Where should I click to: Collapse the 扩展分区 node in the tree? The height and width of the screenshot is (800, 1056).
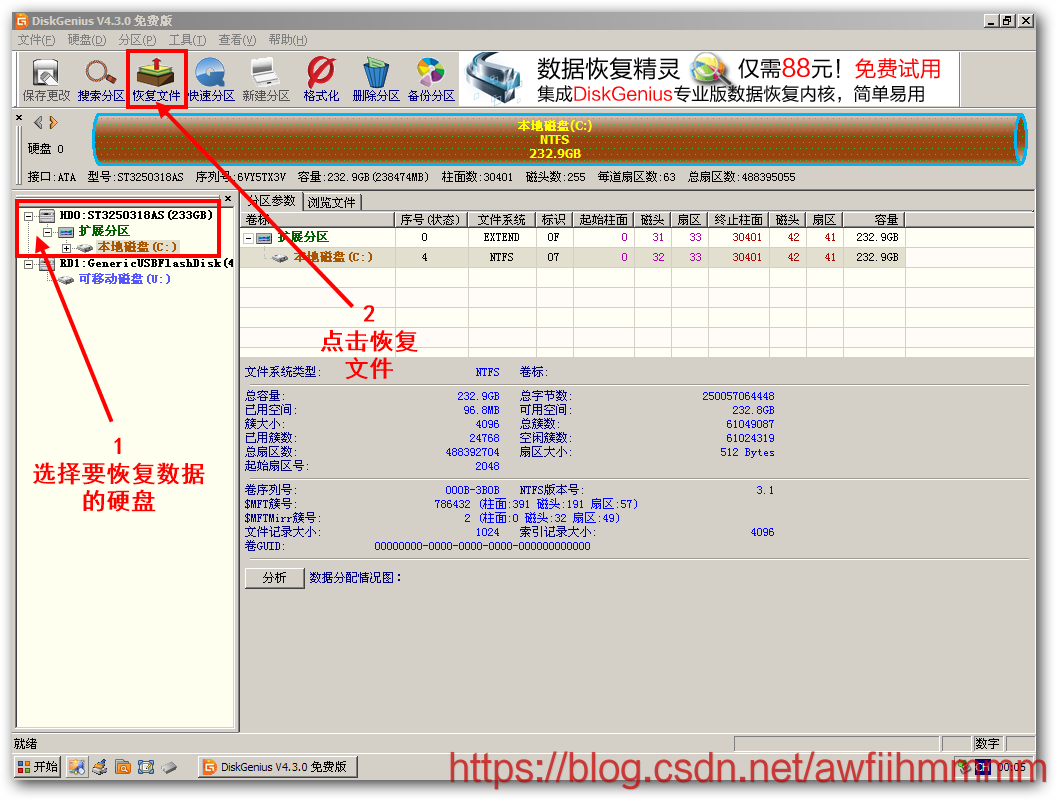tap(47, 232)
